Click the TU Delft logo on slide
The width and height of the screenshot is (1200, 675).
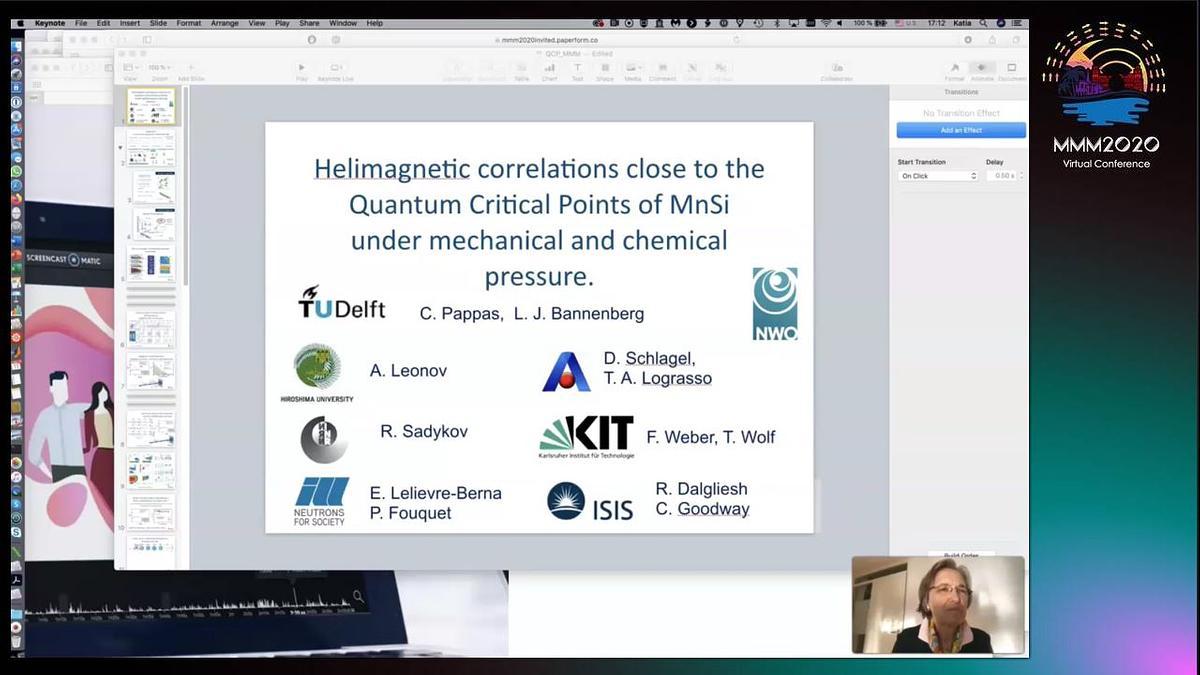(x=342, y=303)
